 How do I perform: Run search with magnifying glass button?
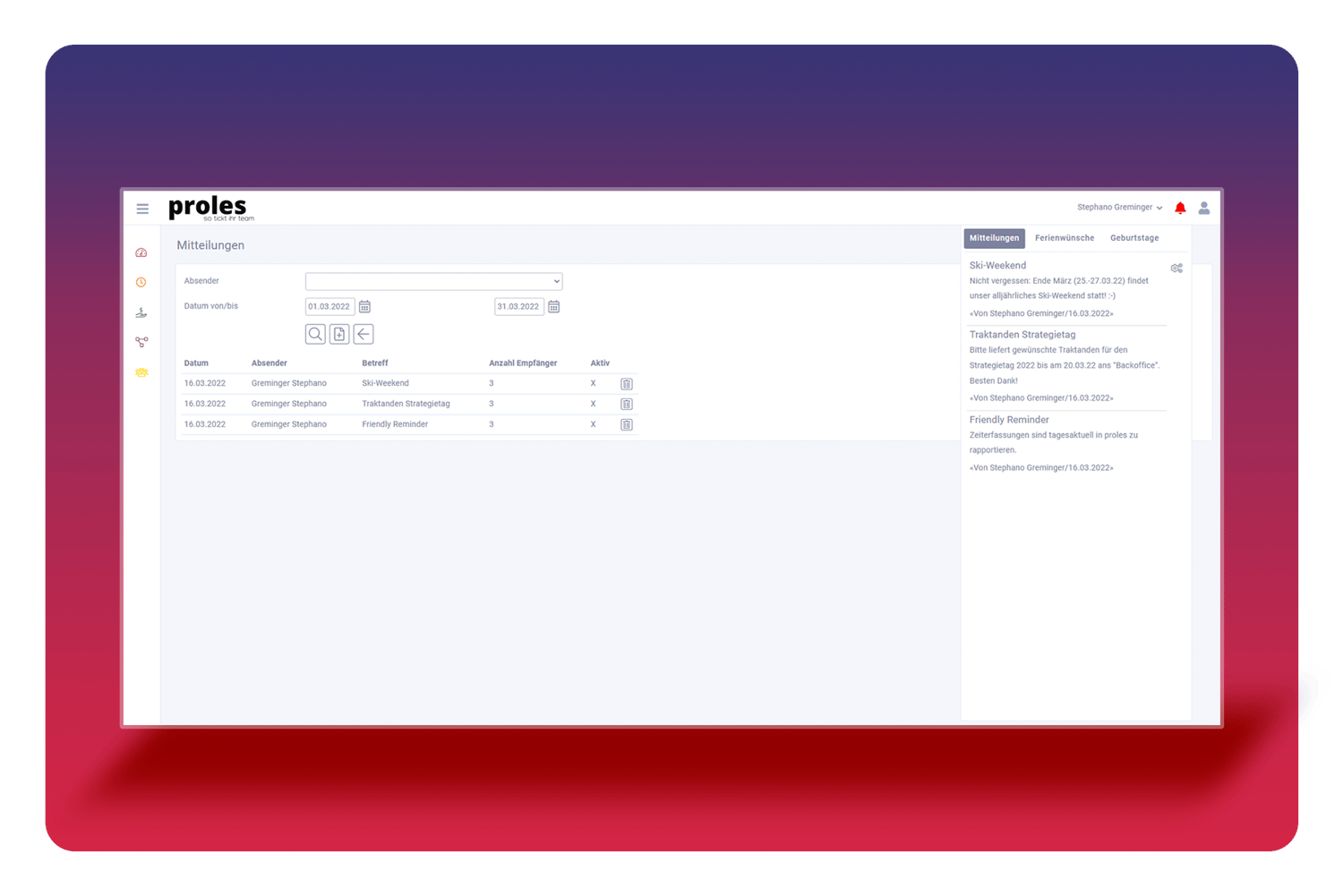pos(315,334)
